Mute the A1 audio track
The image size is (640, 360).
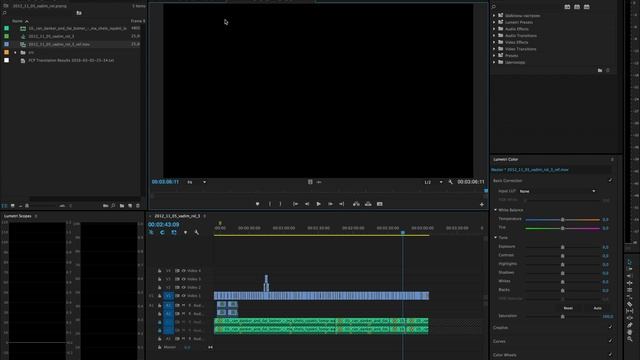point(184,305)
